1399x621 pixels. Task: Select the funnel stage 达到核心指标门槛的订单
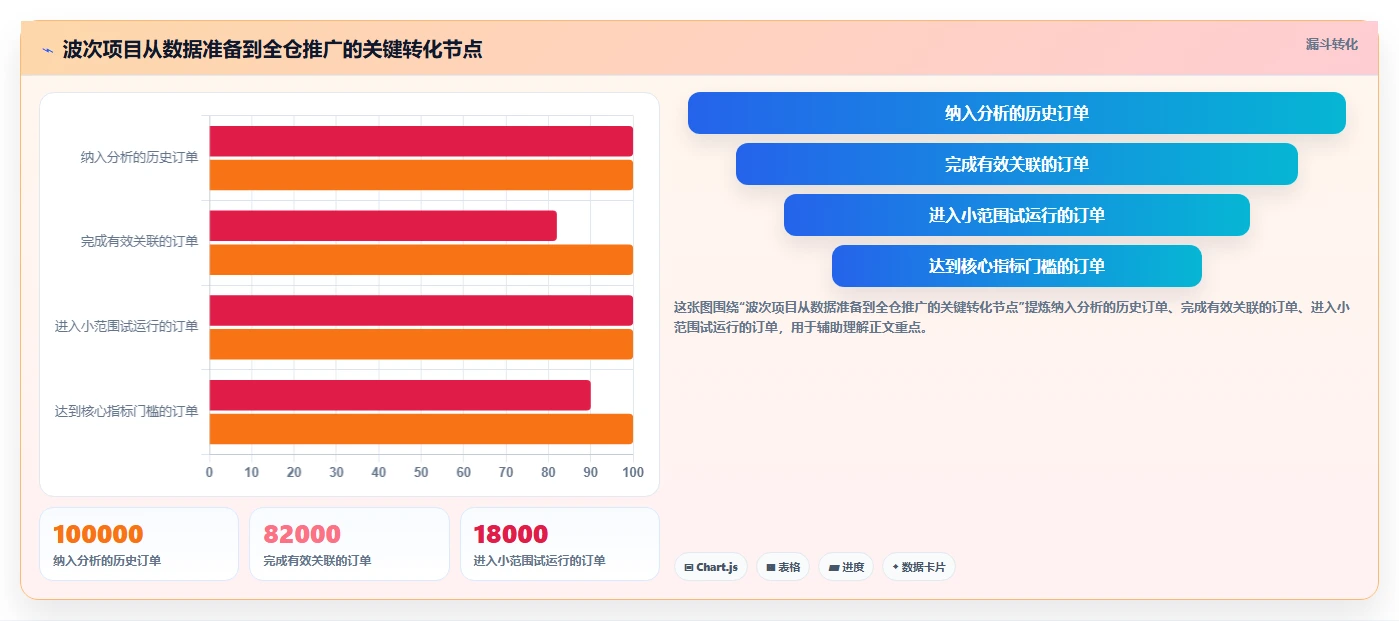click(x=1016, y=266)
